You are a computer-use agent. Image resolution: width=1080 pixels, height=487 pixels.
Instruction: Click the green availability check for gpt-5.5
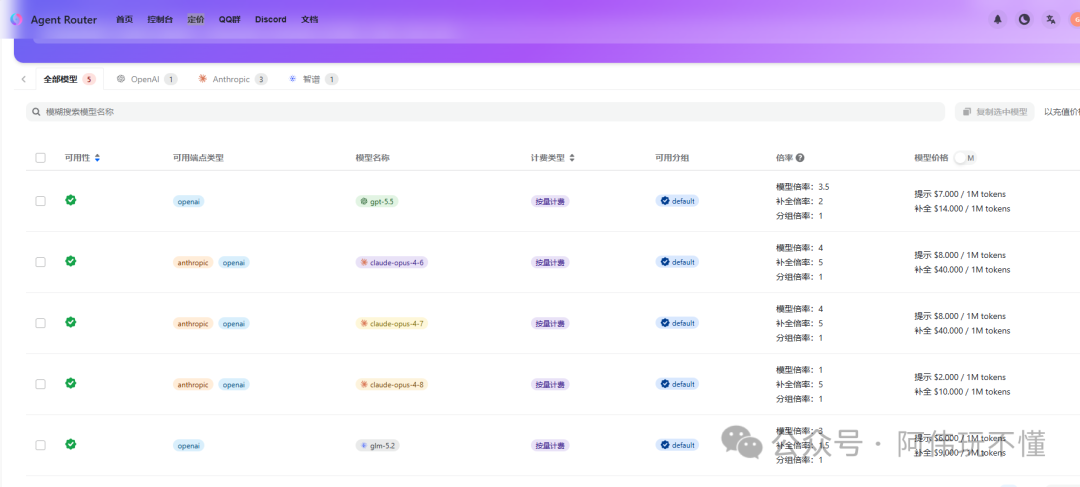[70, 200]
